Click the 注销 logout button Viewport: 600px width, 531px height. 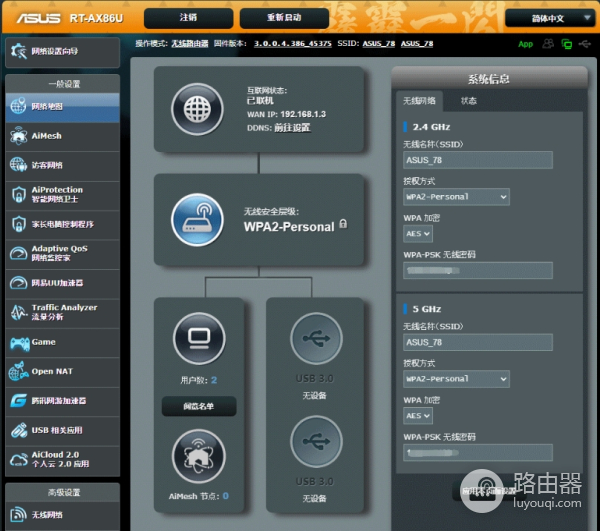coord(188,18)
